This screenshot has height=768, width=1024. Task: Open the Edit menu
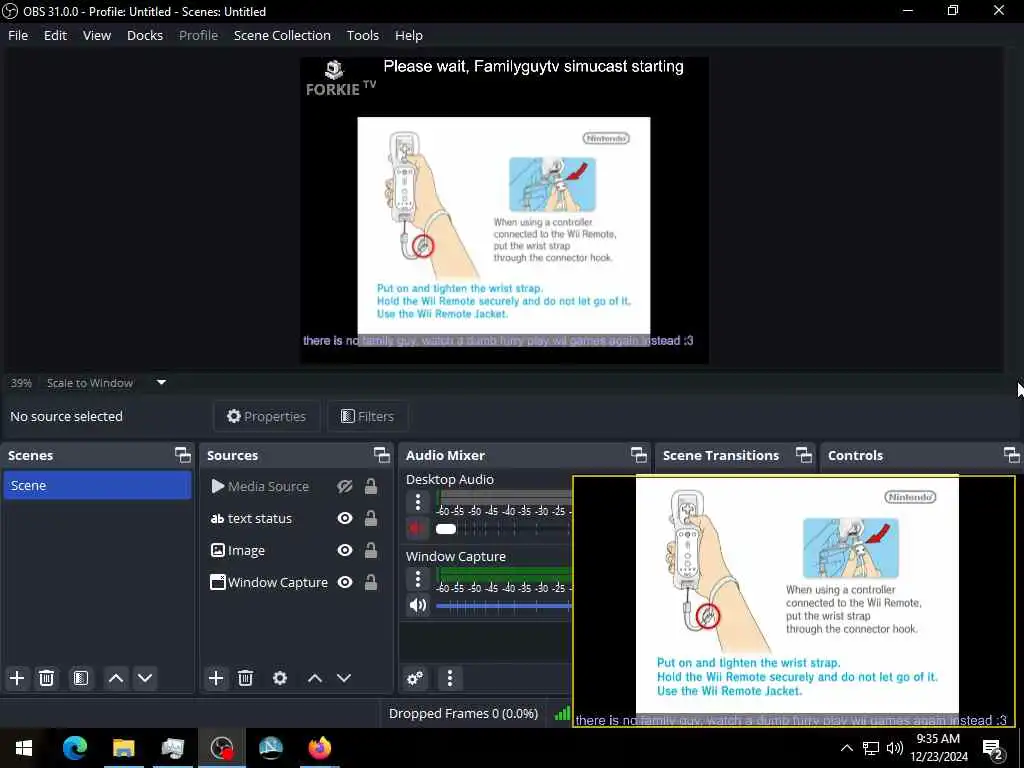56,35
